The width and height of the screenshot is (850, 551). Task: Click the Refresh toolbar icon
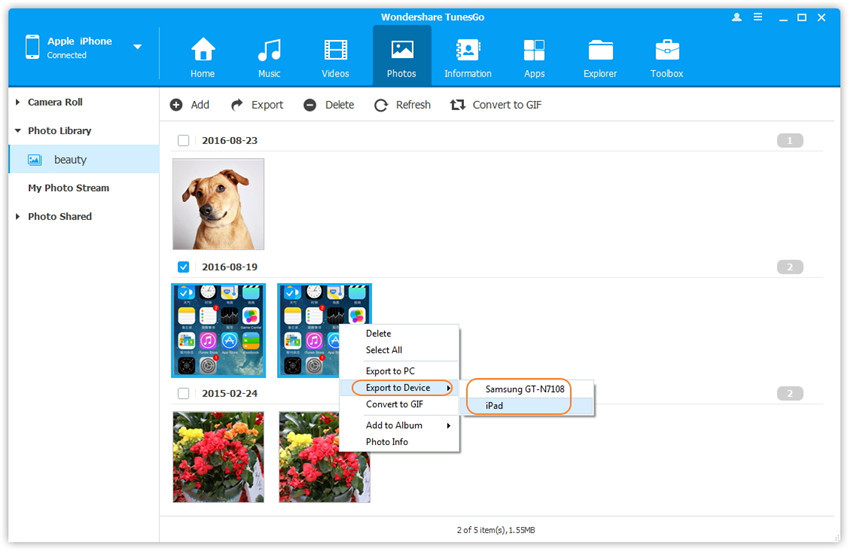pyautogui.click(x=381, y=105)
